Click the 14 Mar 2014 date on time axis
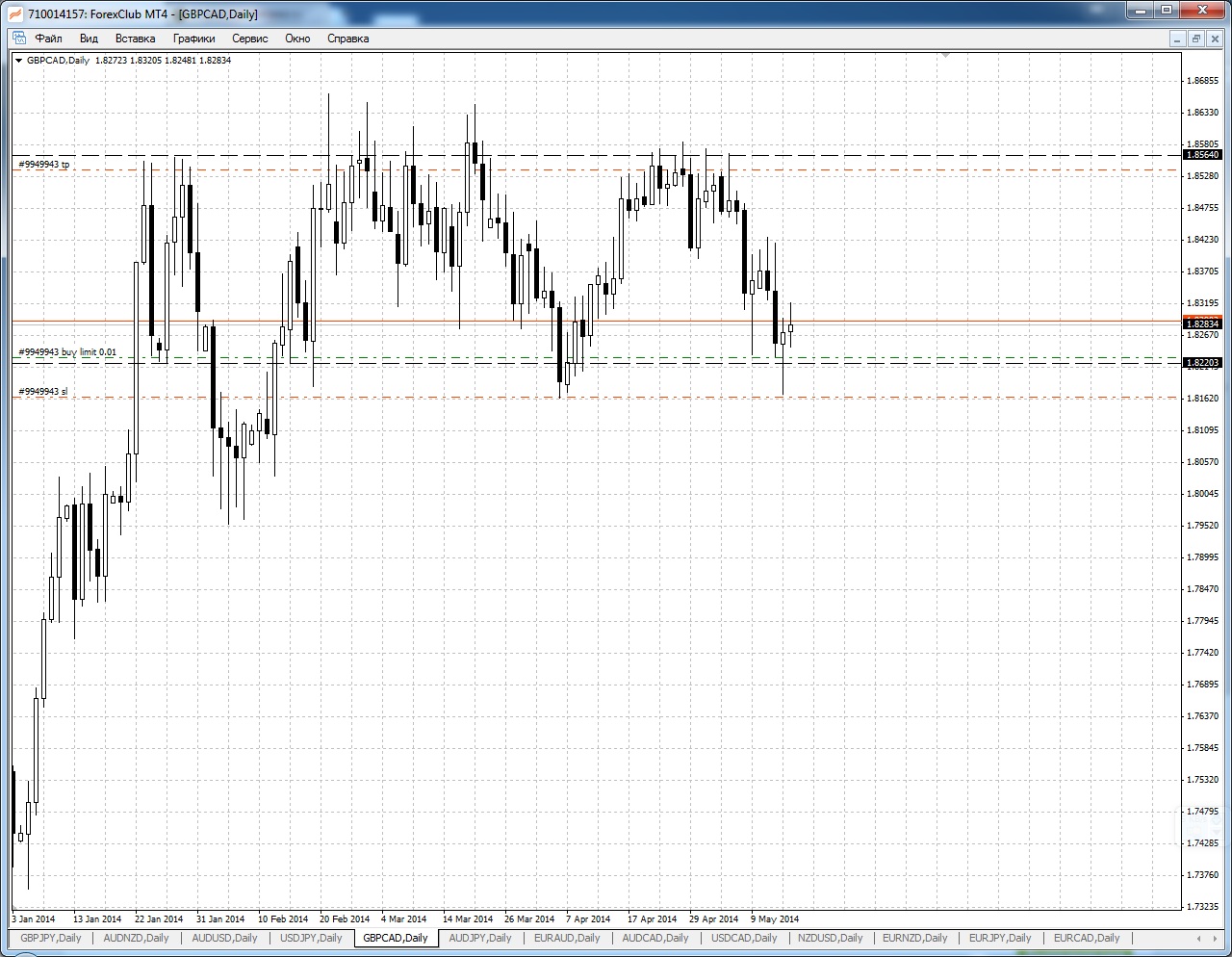 [x=468, y=919]
